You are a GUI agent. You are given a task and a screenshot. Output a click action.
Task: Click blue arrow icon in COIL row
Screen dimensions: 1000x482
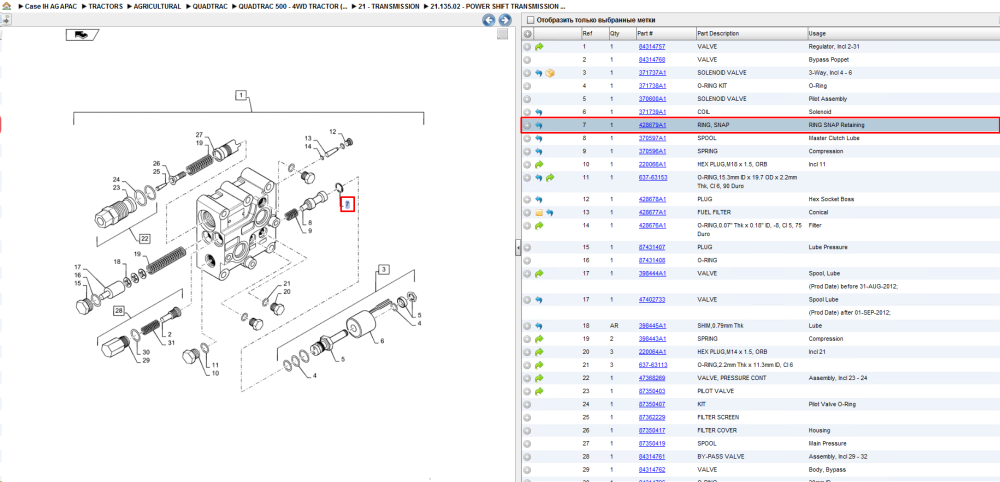pyautogui.click(x=539, y=112)
